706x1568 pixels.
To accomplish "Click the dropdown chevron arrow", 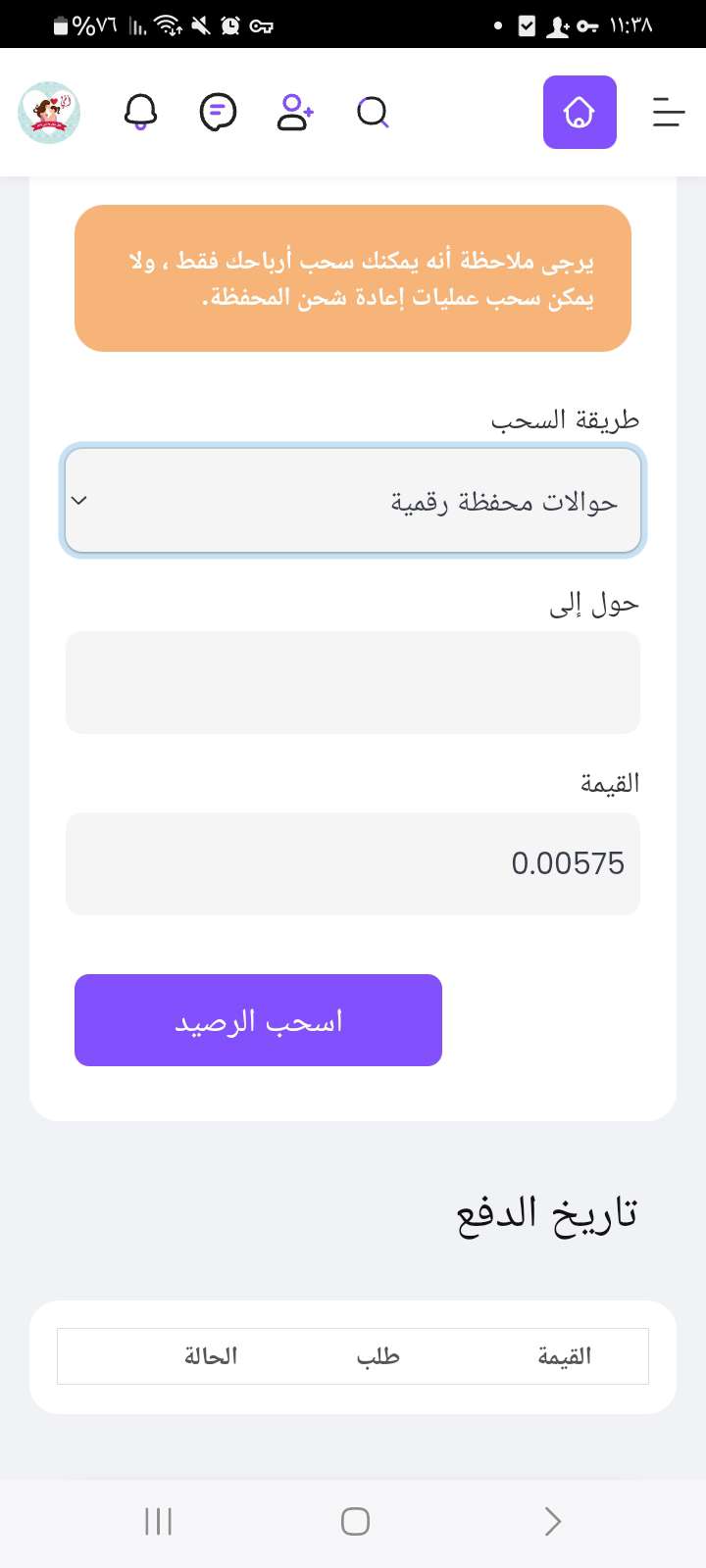I will [x=80, y=501].
